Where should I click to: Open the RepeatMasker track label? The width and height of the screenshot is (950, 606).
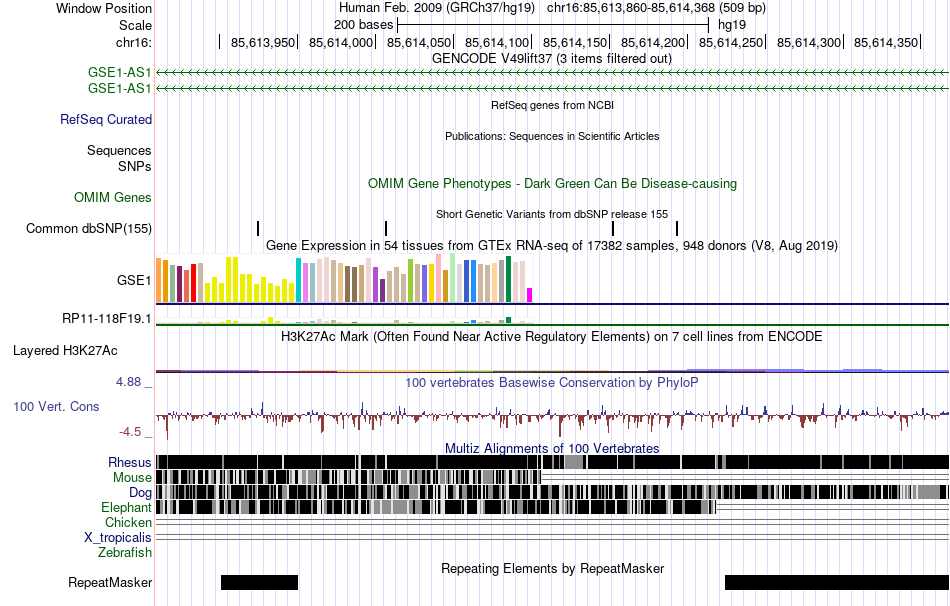(x=110, y=582)
